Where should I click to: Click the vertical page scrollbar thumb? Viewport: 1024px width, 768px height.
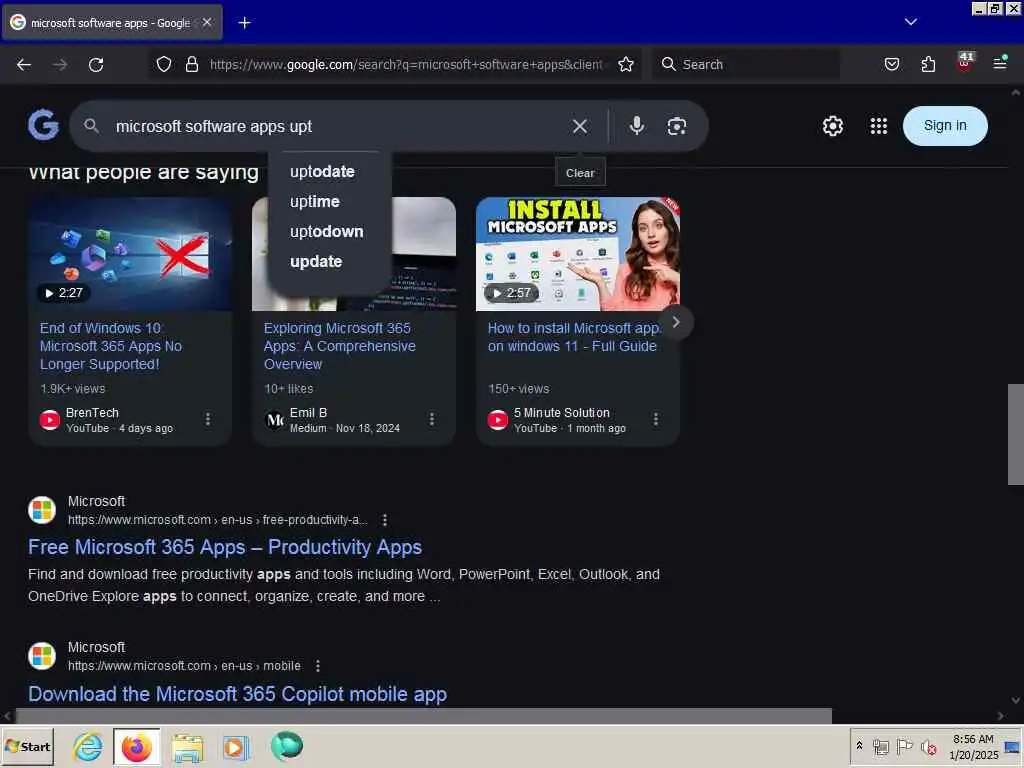coord(1016,434)
